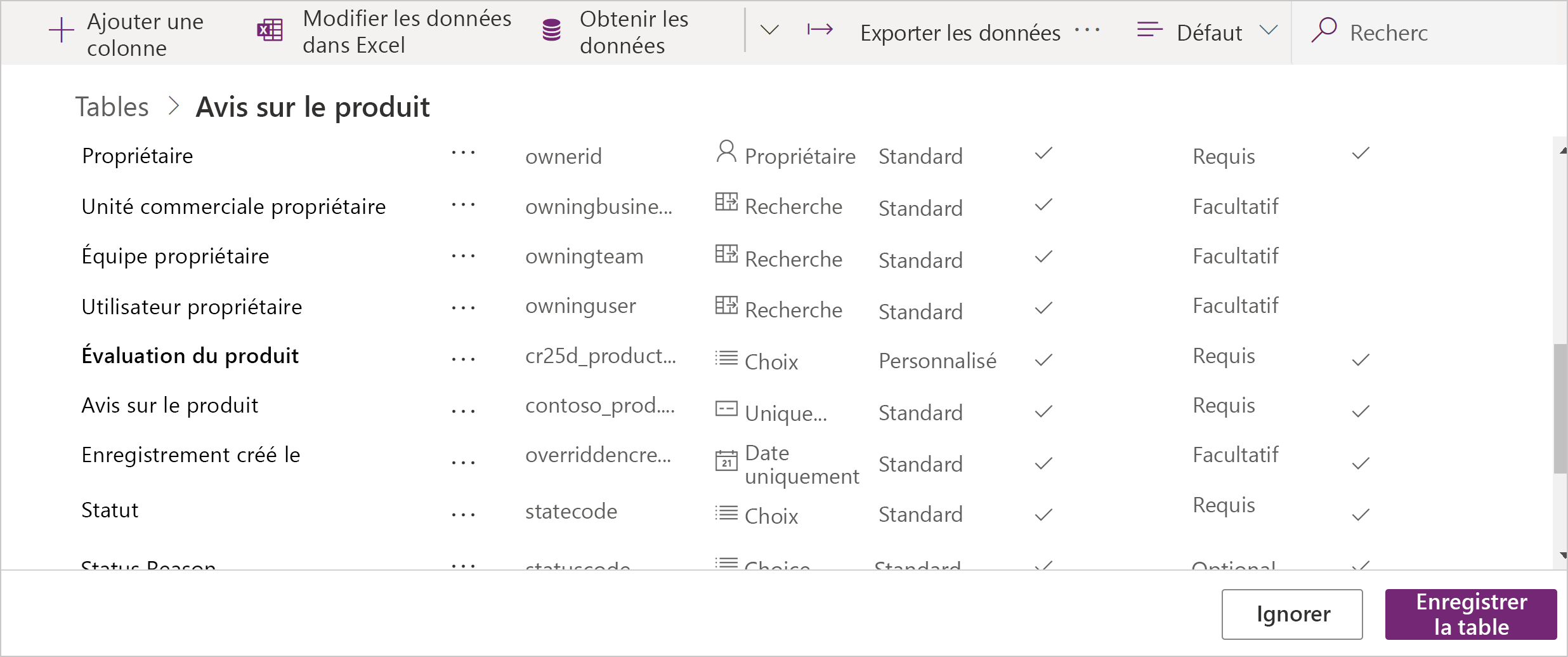Click the Excel icon in the toolbar
The width and height of the screenshot is (1568, 657).
(x=270, y=30)
